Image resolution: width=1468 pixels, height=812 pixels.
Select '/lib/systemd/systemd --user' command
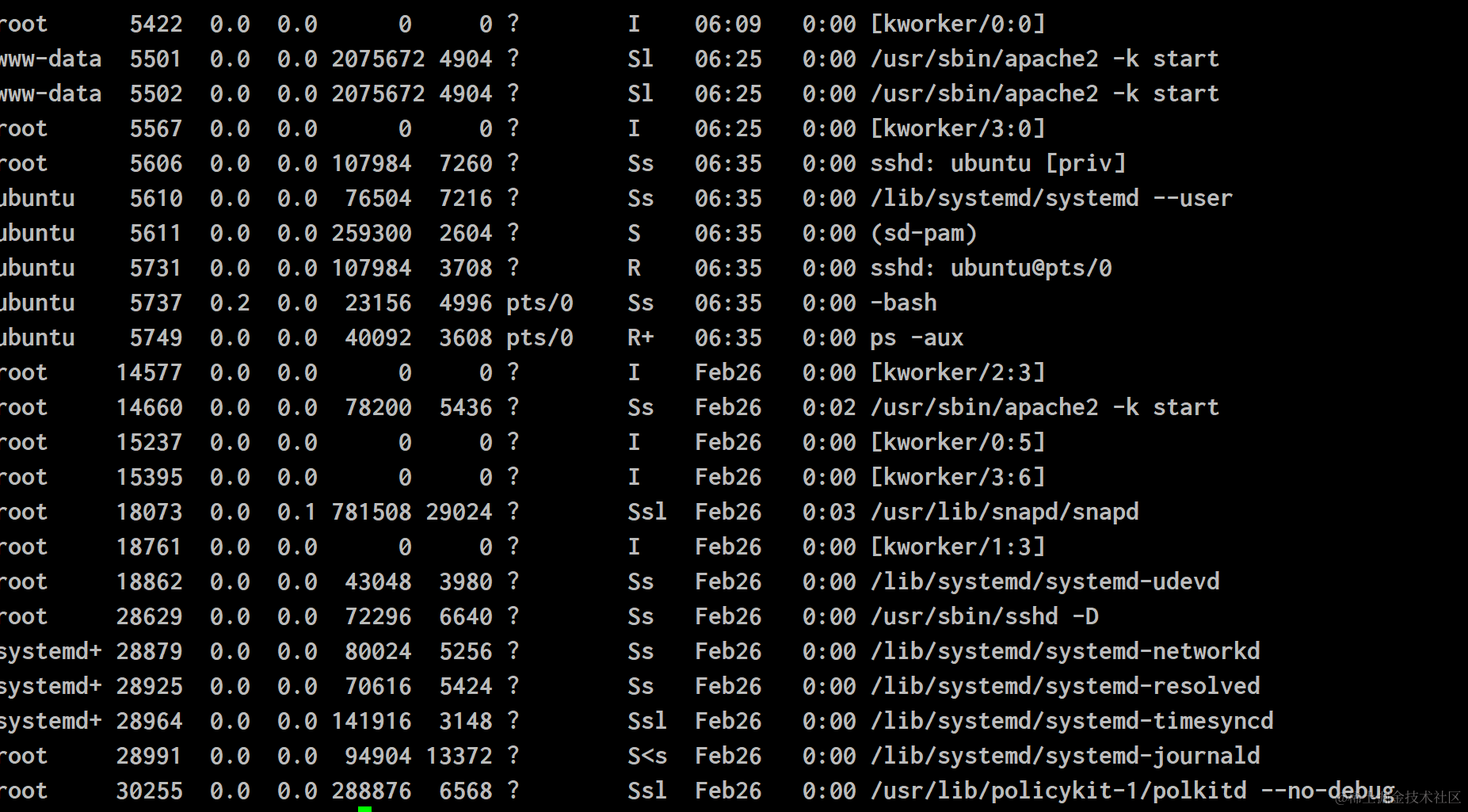pos(1051,198)
